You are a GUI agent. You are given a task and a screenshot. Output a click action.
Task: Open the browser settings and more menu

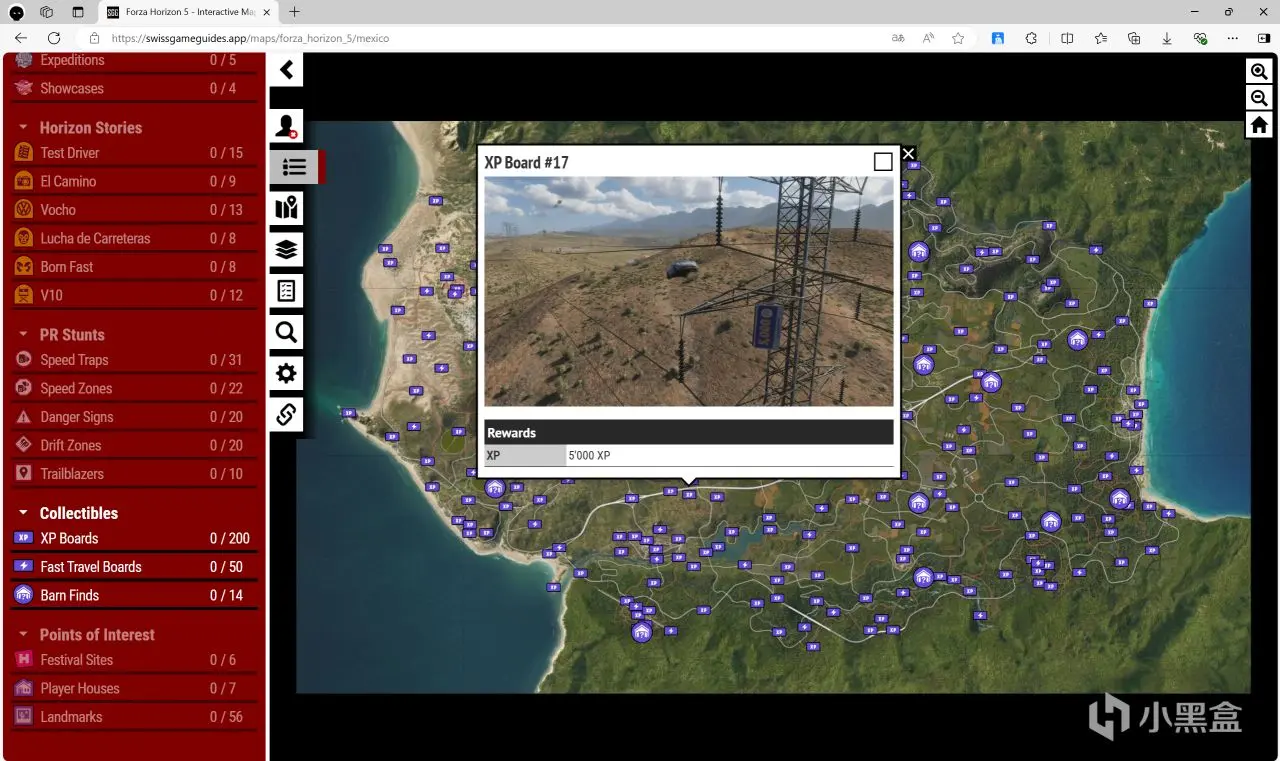coord(1233,38)
